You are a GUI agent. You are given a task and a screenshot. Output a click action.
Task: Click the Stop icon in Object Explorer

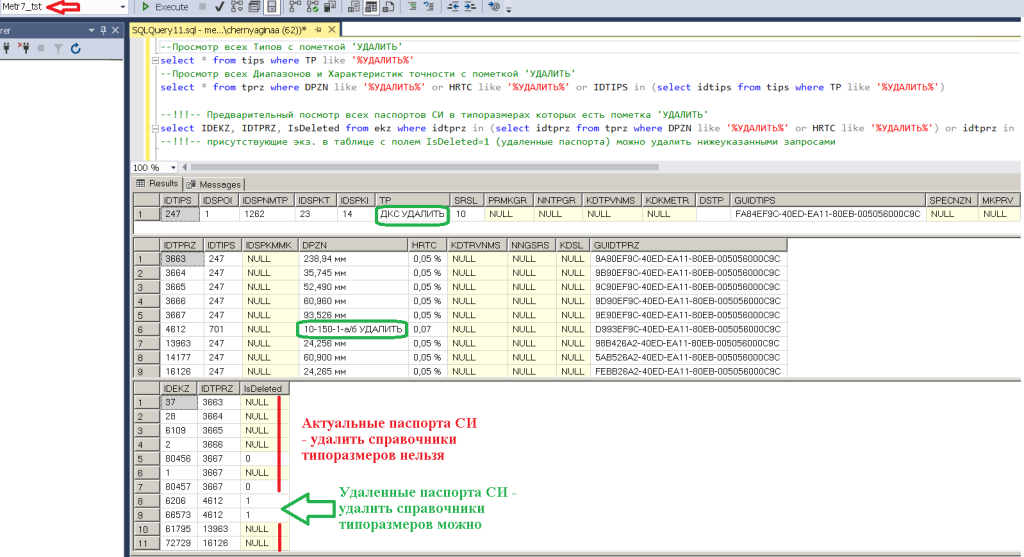point(41,48)
